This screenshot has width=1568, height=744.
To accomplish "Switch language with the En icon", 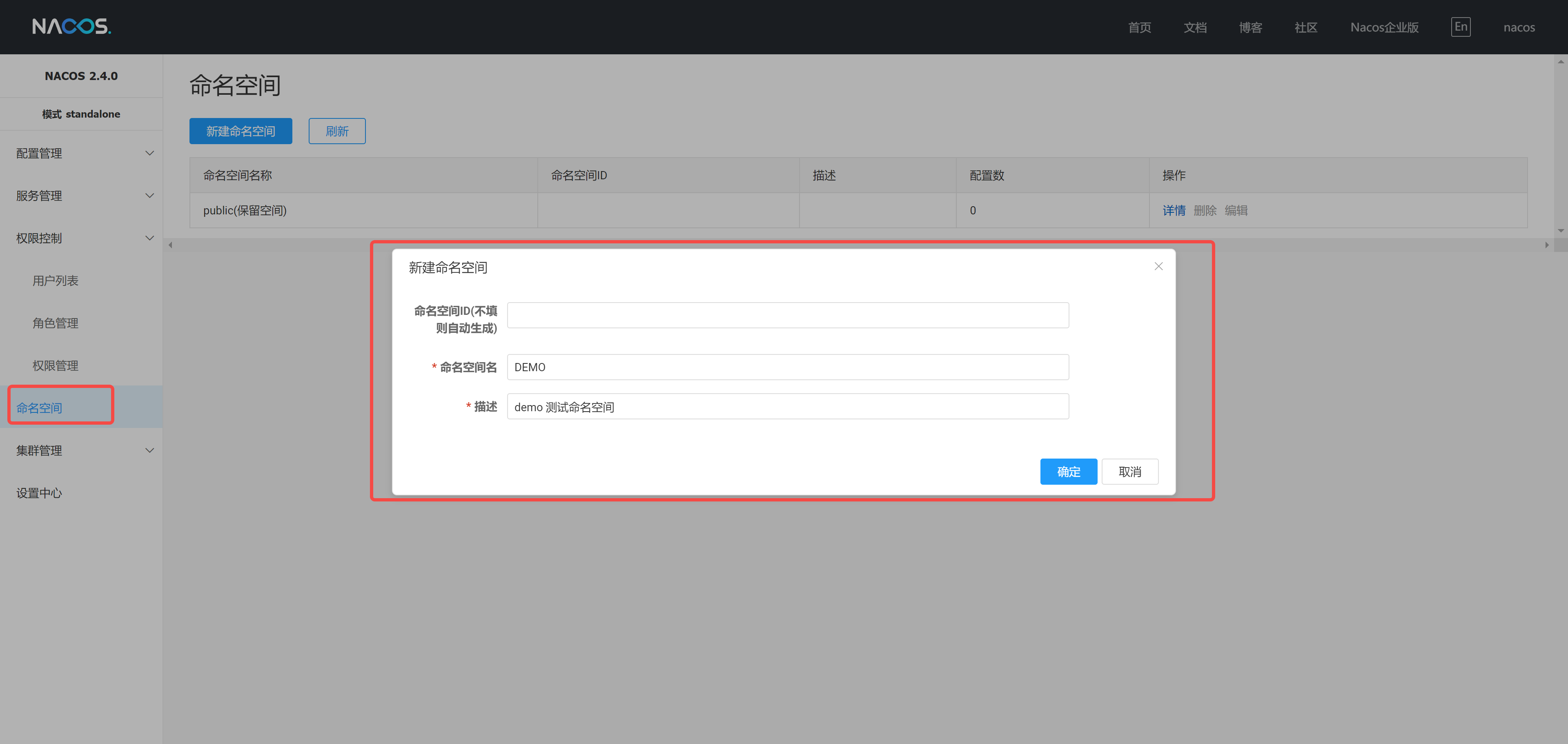I will pyautogui.click(x=1460, y=27).
